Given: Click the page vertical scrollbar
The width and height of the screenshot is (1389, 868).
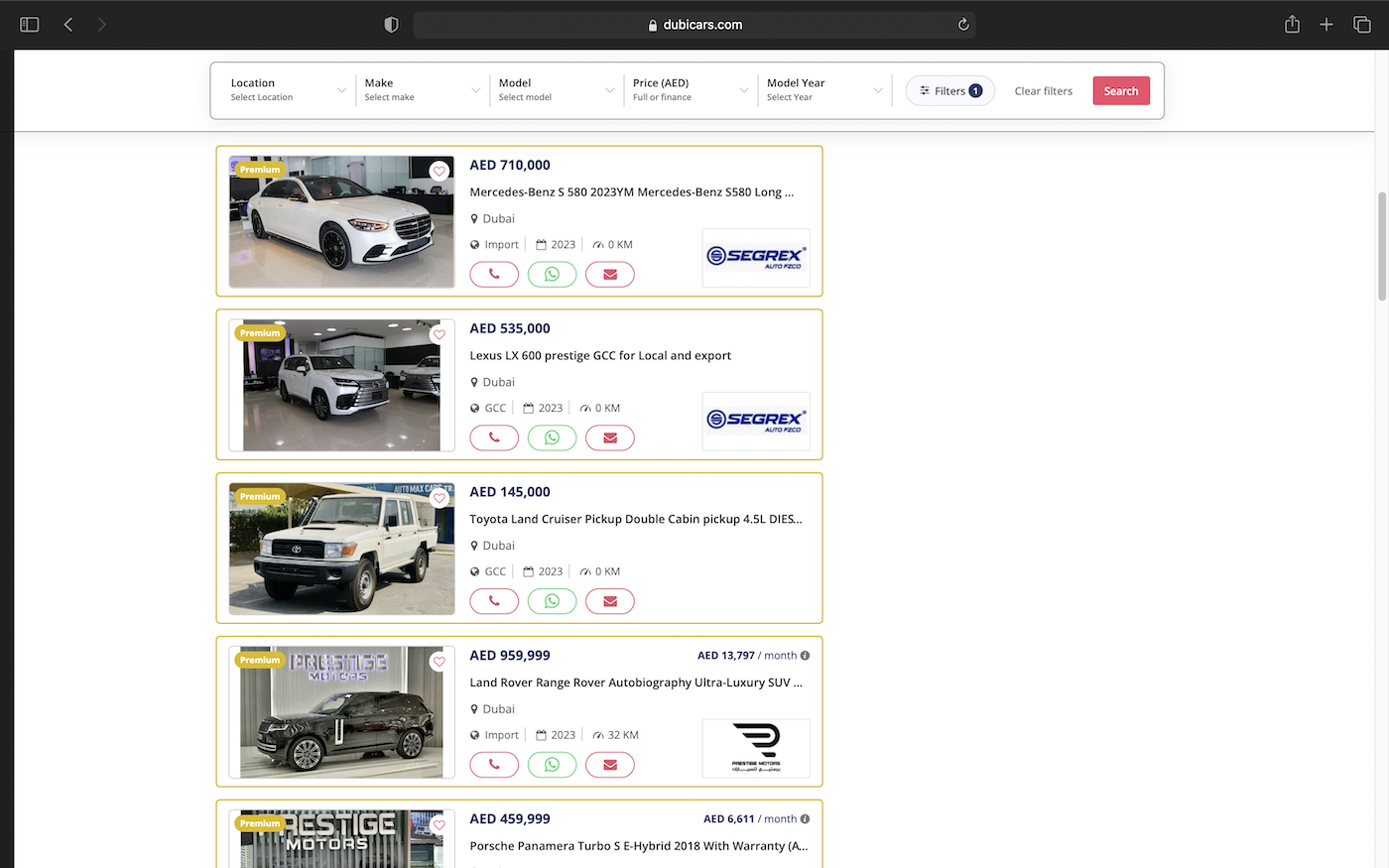Looking at the screenshot, I should tap(1382, 247).
